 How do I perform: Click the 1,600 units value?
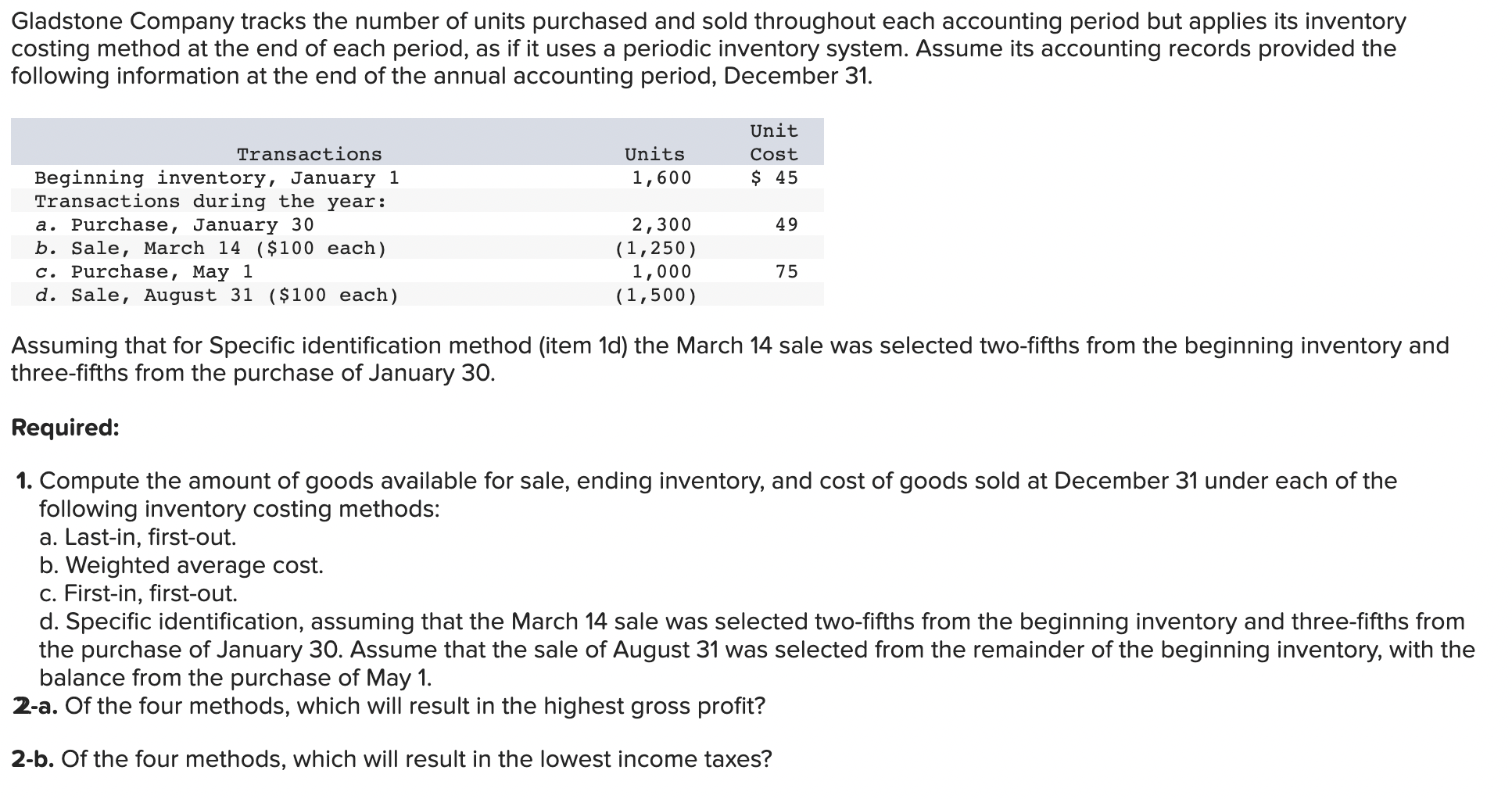click(661, 178)
